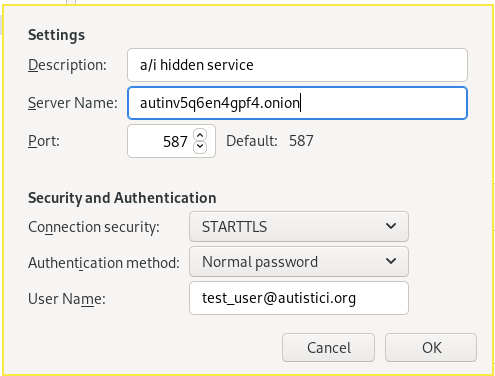Click the Default 587 port text

coord(270,141)
